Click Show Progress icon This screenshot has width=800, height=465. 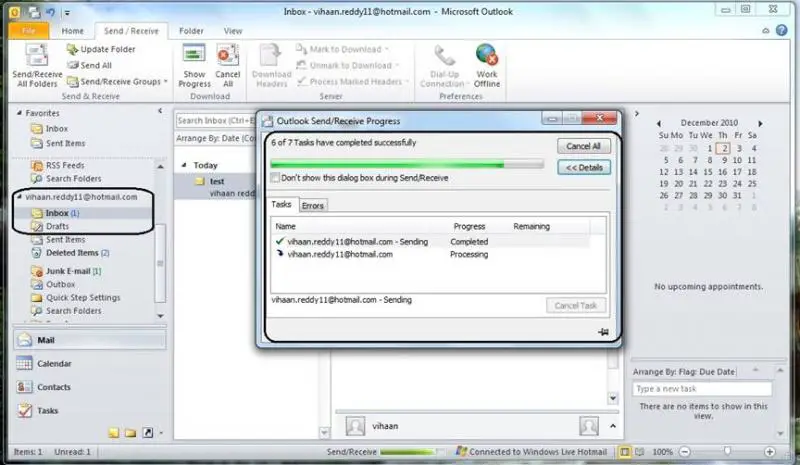coord(194,55)
